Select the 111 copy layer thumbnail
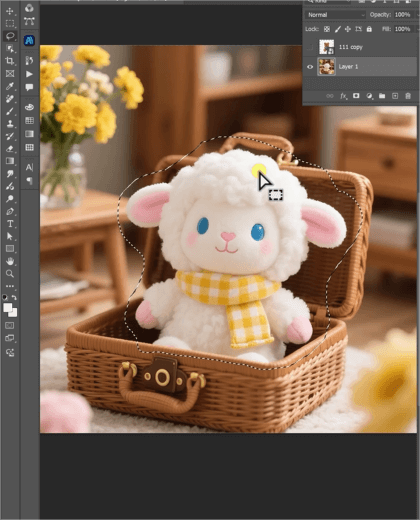 pos(327,47)
